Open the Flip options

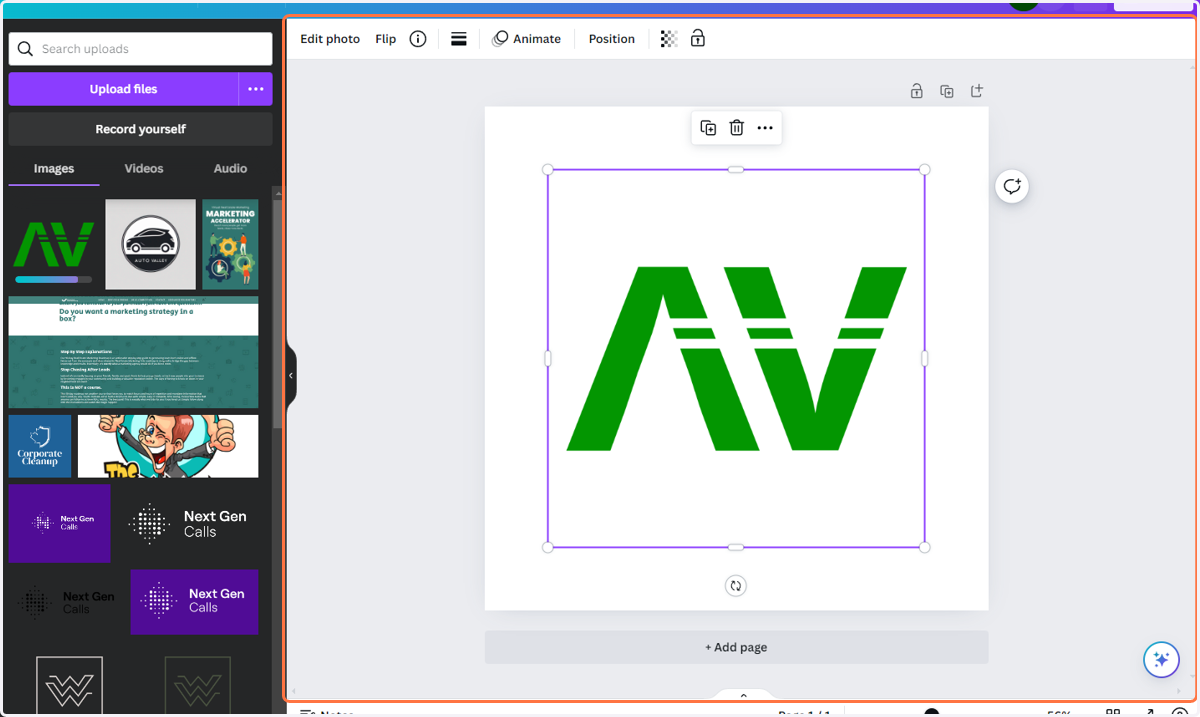point(386,39)
